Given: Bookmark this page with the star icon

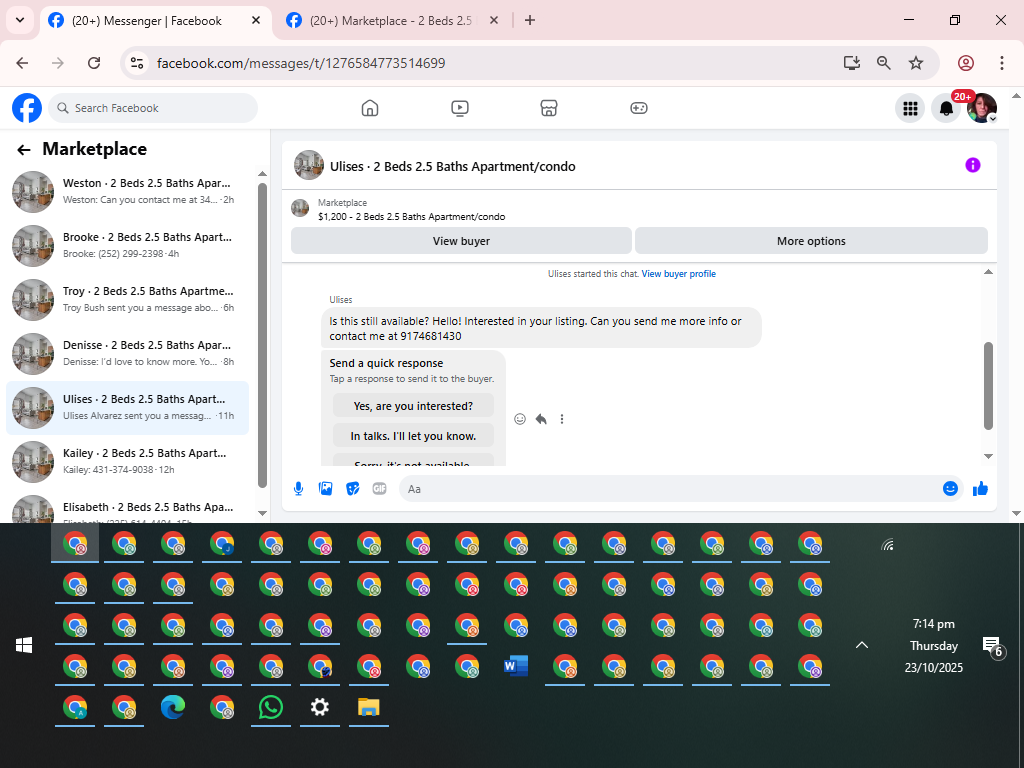Looking at the screenshot, I should pos(916,63).
